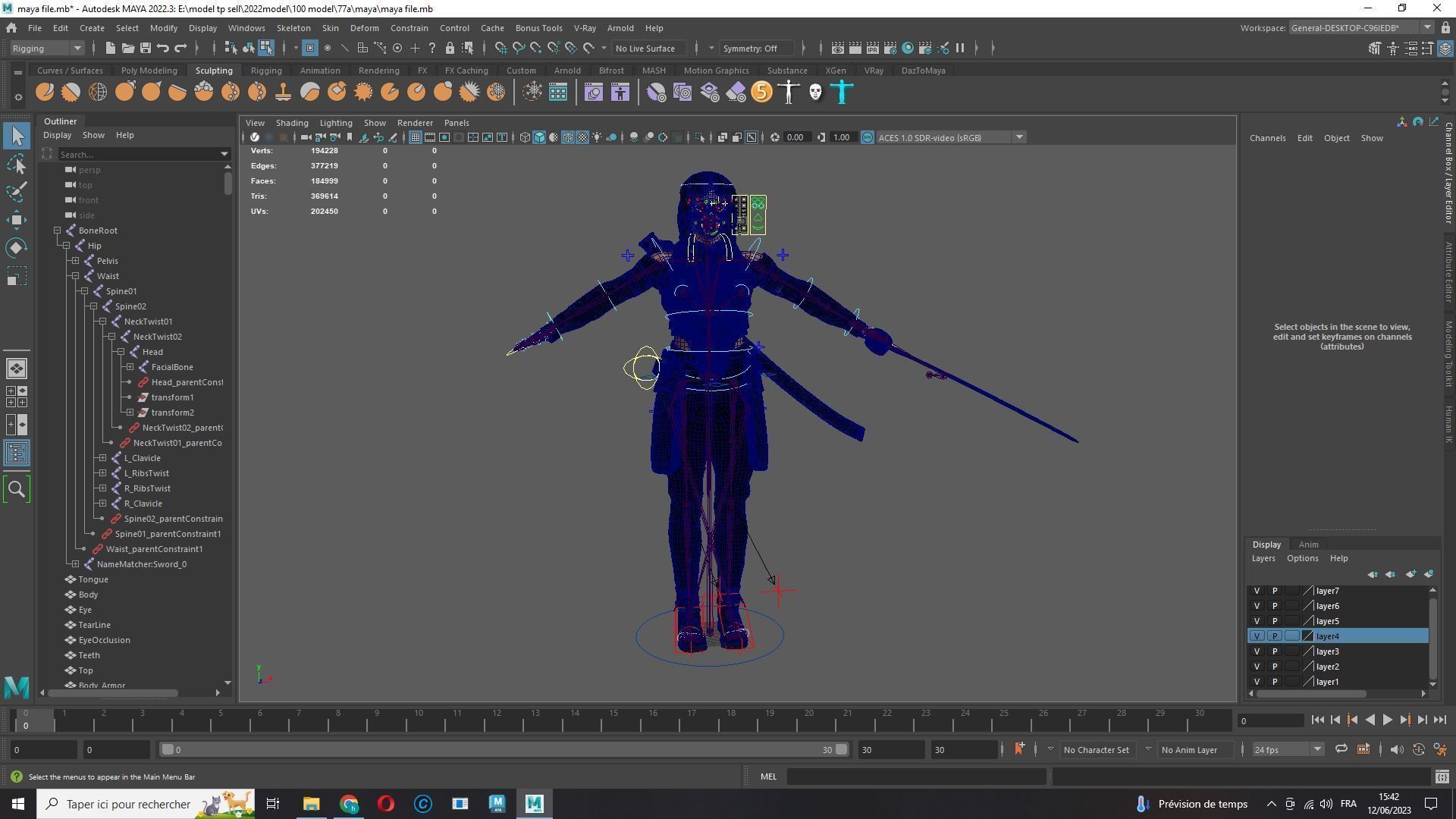The height and width of the screenshot is (819, 1456).
Task: Switch to the Rigging shelf tab
Action: (266, 71)
